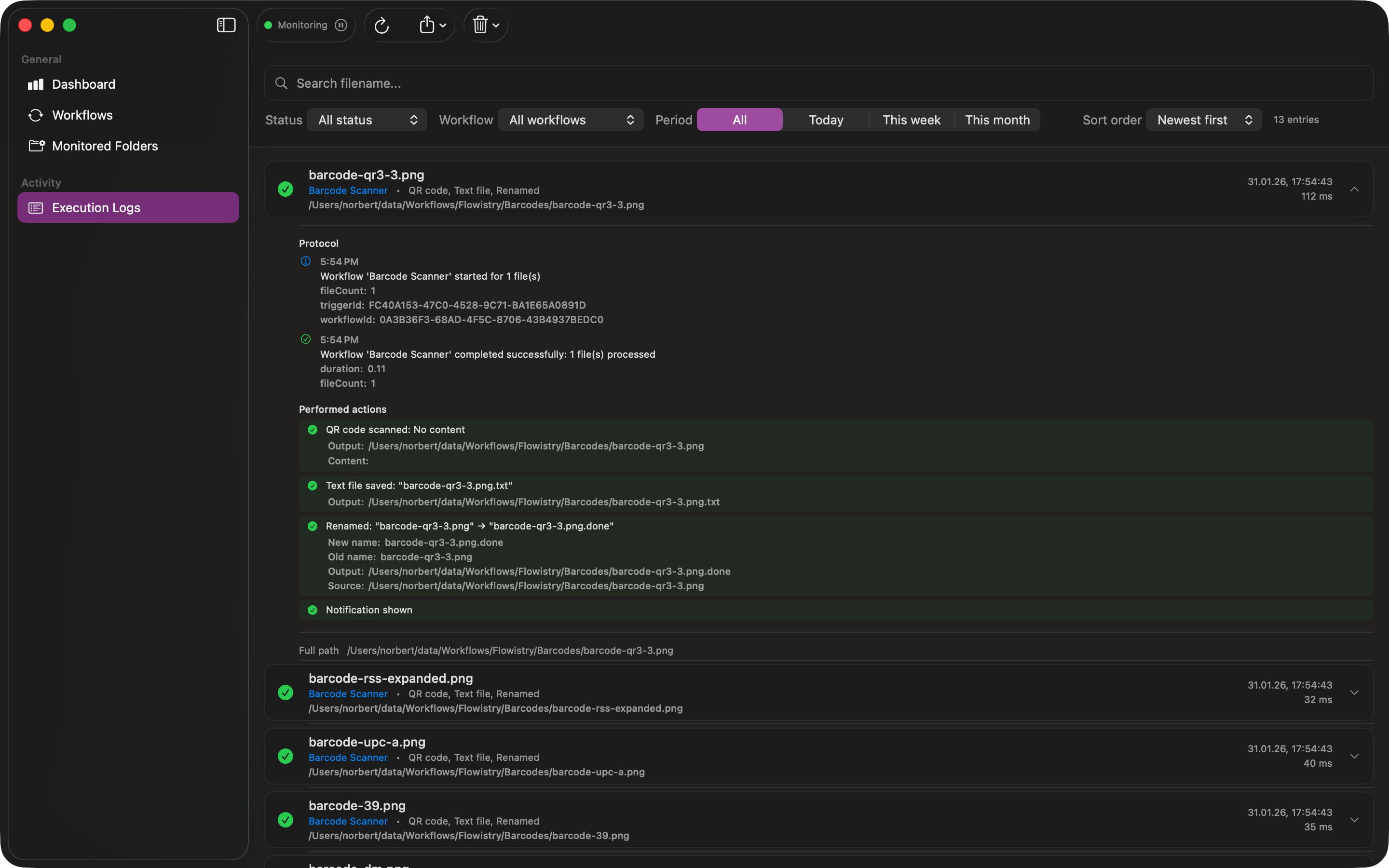Click check icon for Renamed action
Viewport: 1389px width, 868px height.
click(313, 526)
